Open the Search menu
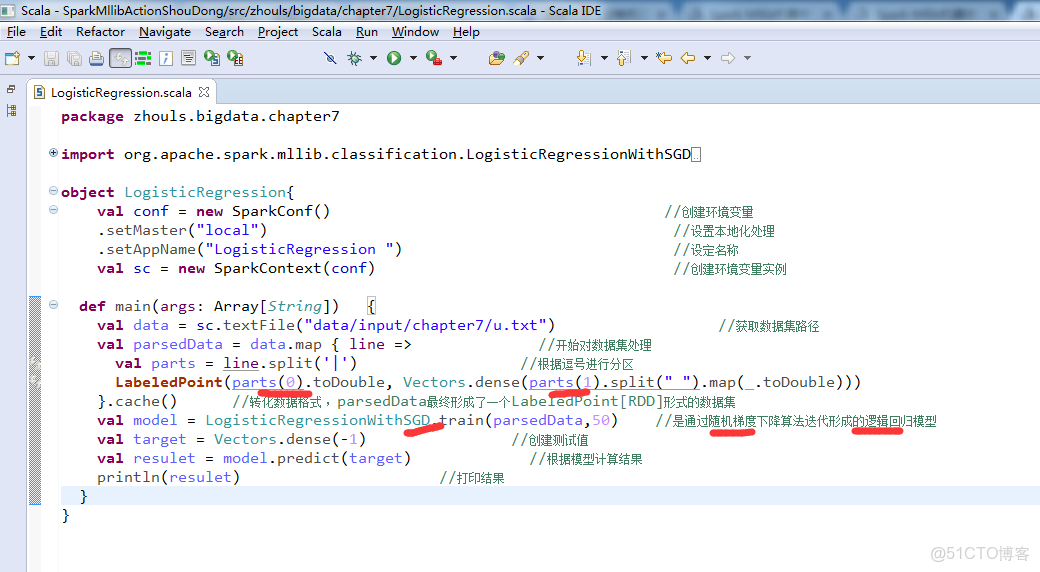The height and width of the screenshot is (572, 1040). click(x=224, y=32)
